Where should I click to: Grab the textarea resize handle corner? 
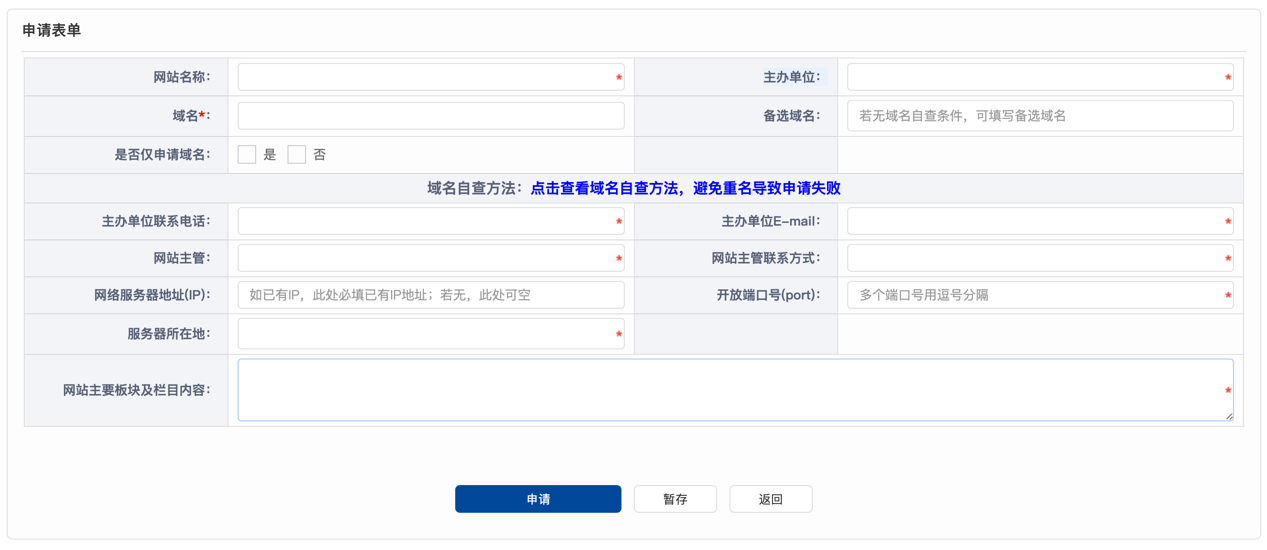coord(1229,416)
